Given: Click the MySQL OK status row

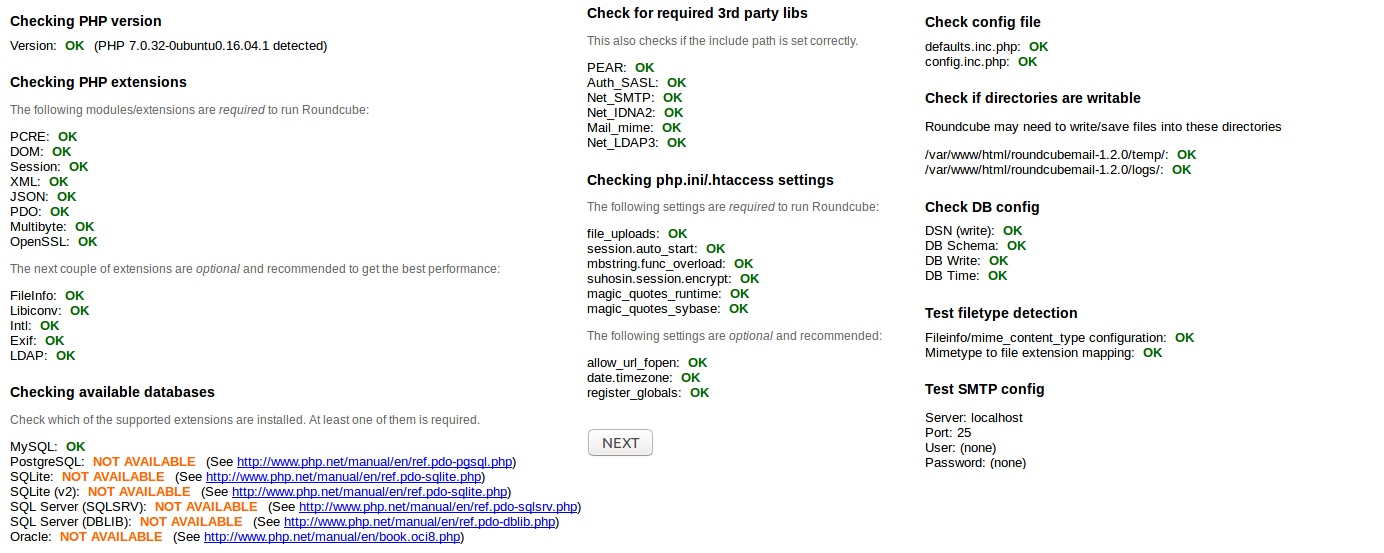Looking at the screenshot, I should click(x=48, y=446).
